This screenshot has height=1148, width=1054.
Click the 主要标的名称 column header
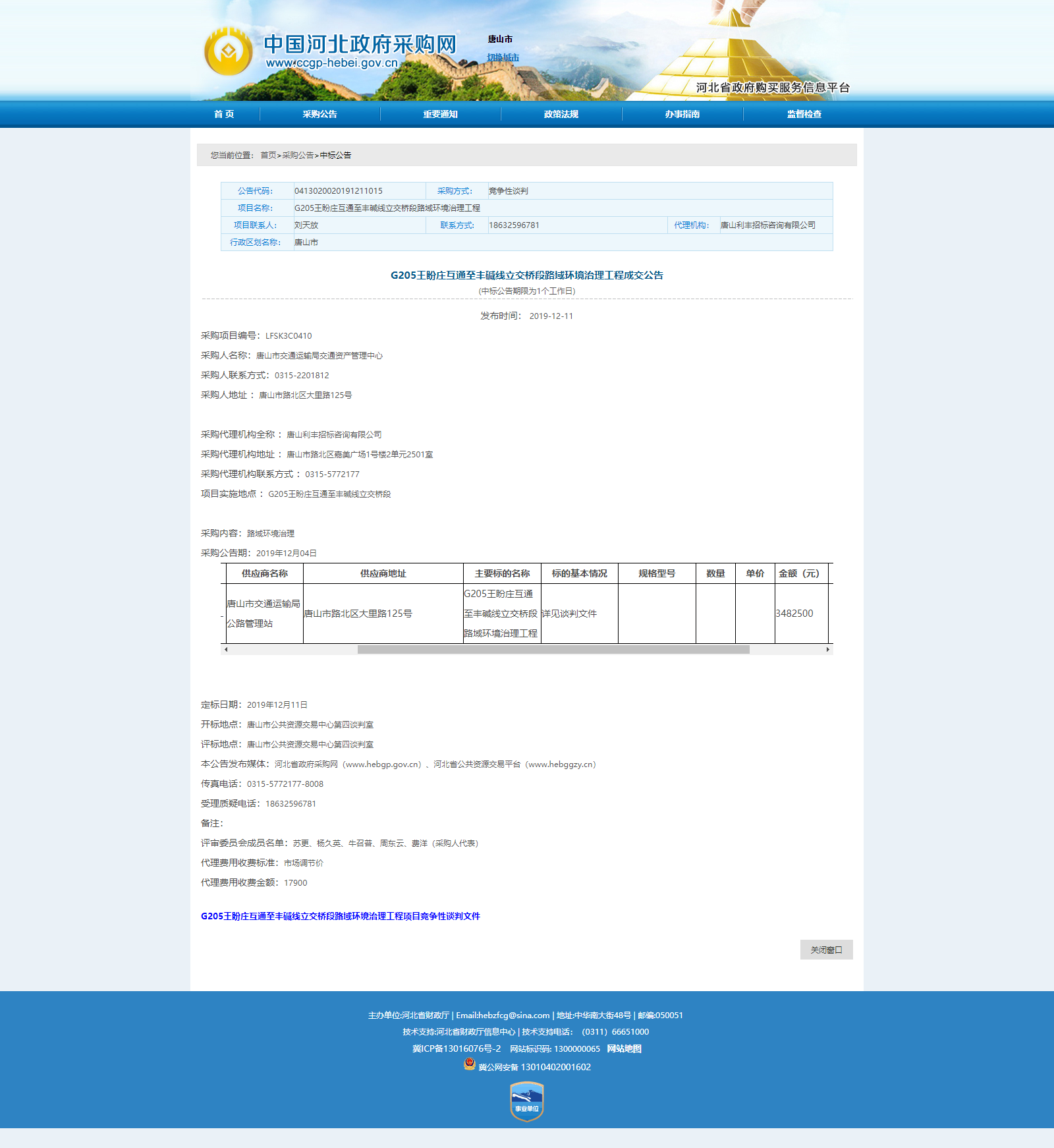pyautogui.click(x=502, y=573)
